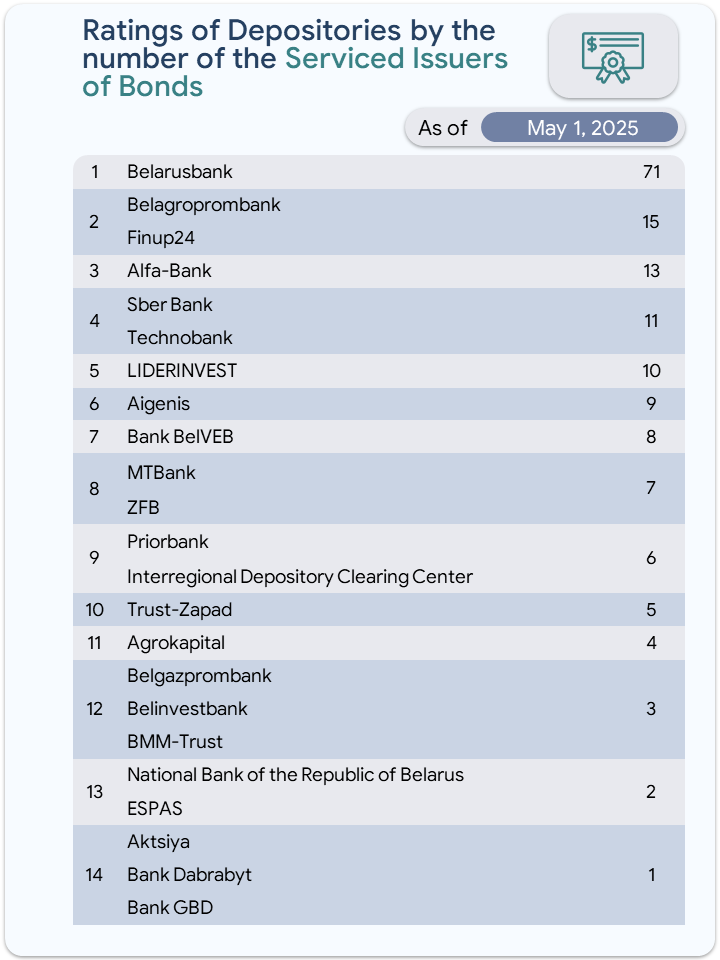Choose MTBank from rank 8

point(161,473)
